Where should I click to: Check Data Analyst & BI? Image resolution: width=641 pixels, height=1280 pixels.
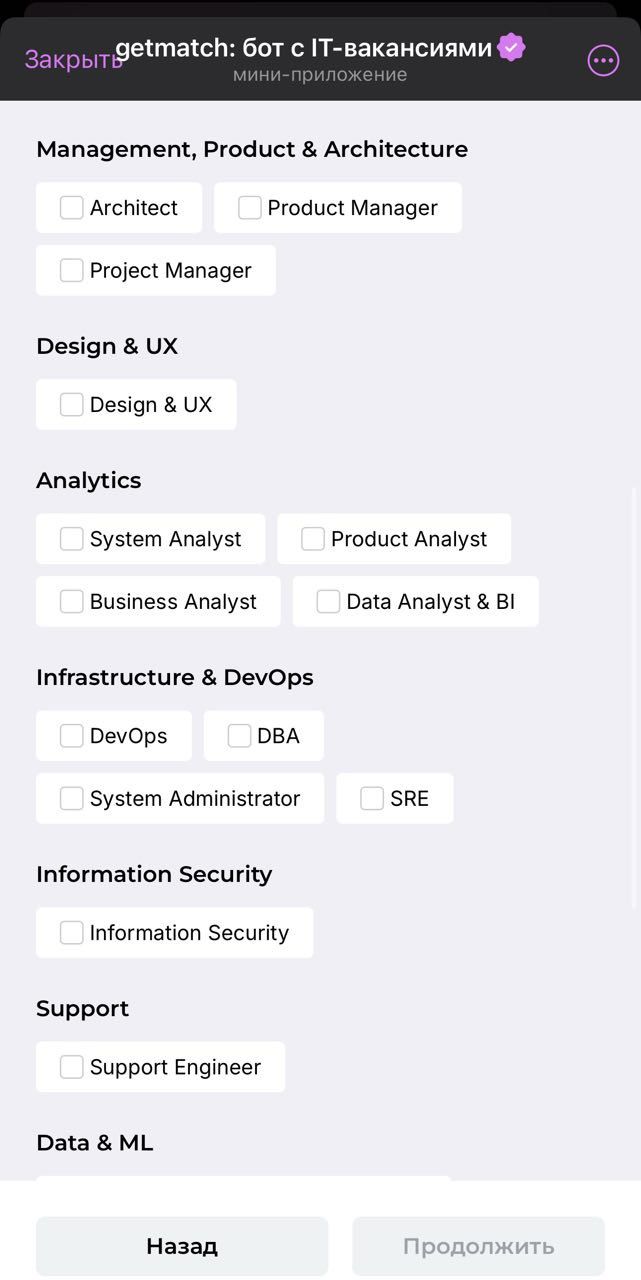(328, 601)
